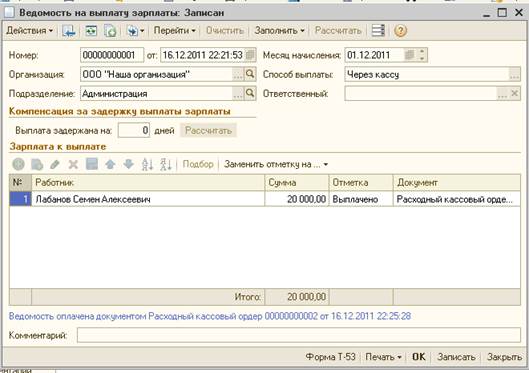Click the Способ выплаты field
The width and height of the screenshot is (529, 373).
427,75
